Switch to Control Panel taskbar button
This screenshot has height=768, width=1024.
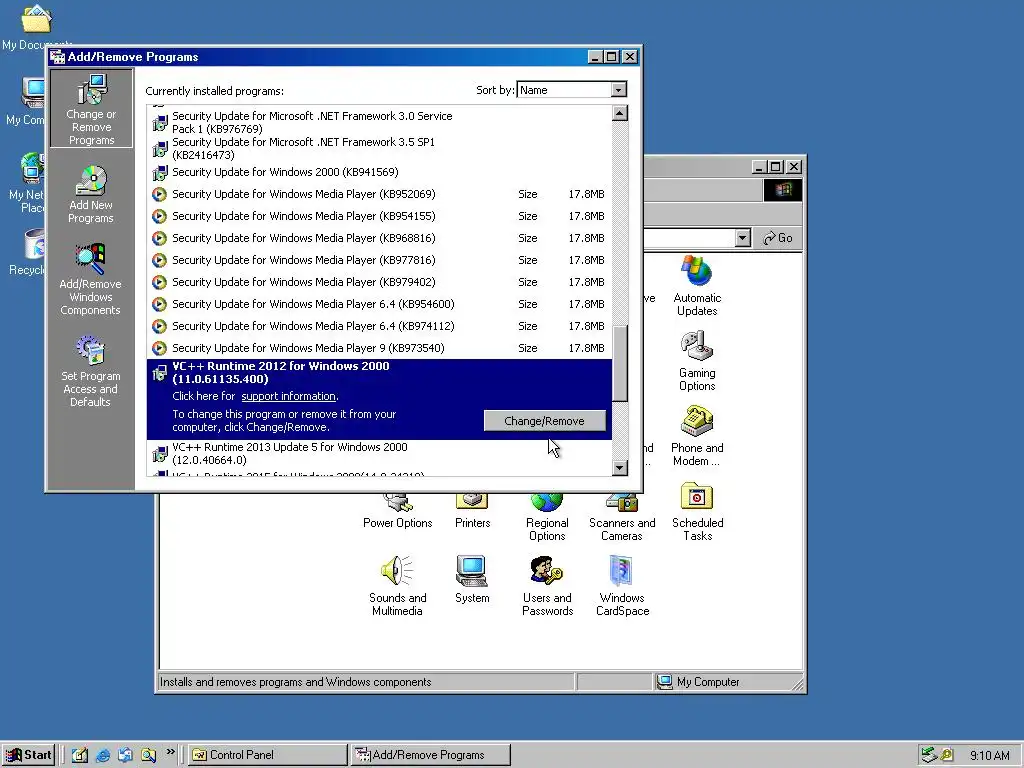tap(268, 755)
